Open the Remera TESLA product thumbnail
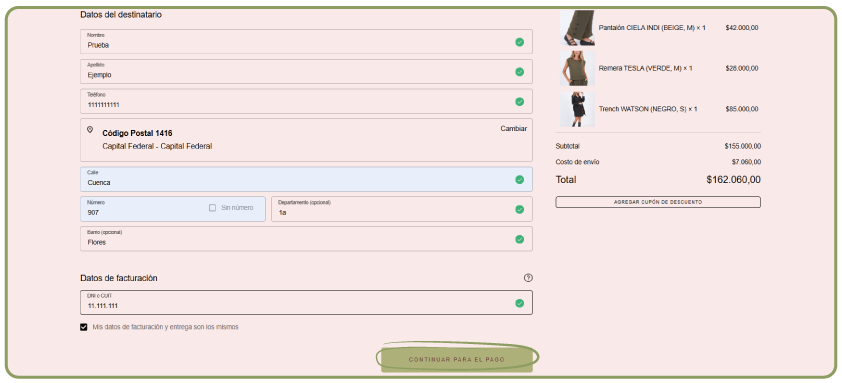The width and height of the screenshot is (842, 383). [577, 69]
